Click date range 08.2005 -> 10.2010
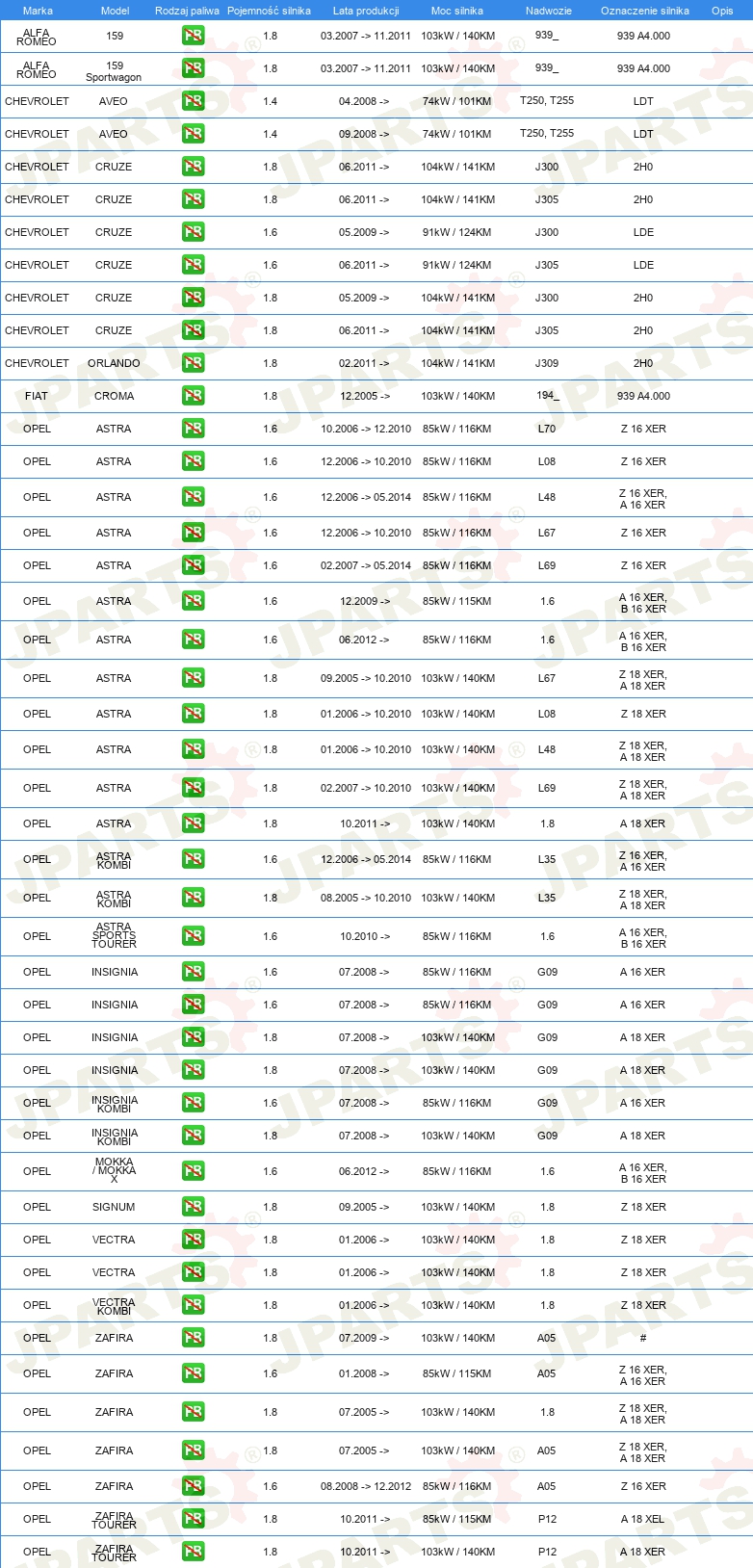 pyautogui.click(x=366, y=898)
